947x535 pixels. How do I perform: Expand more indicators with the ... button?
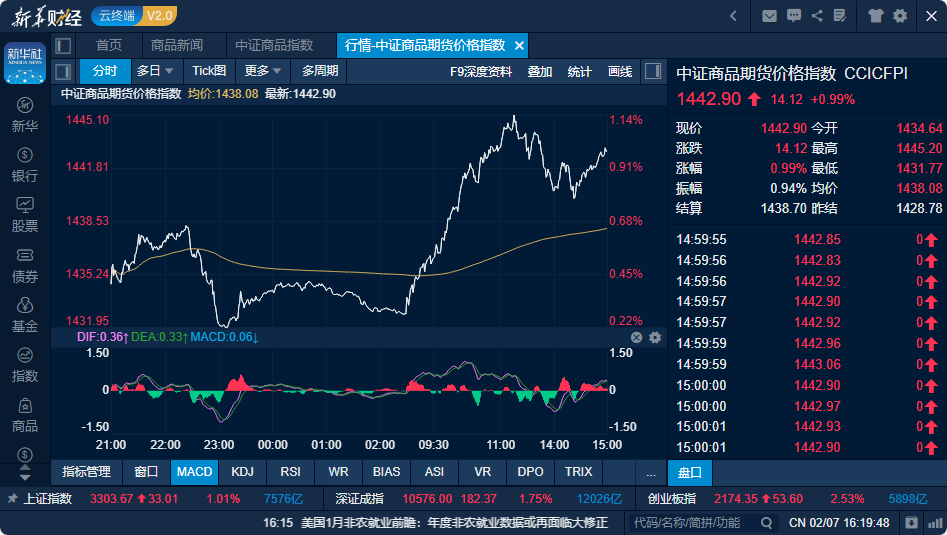coord(651,472)
